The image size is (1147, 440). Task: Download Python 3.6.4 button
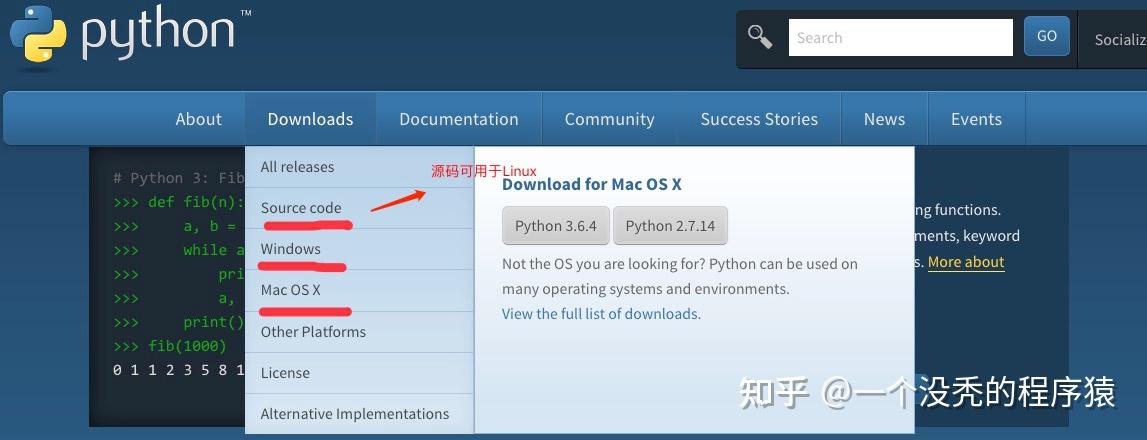tap(555, 226)
